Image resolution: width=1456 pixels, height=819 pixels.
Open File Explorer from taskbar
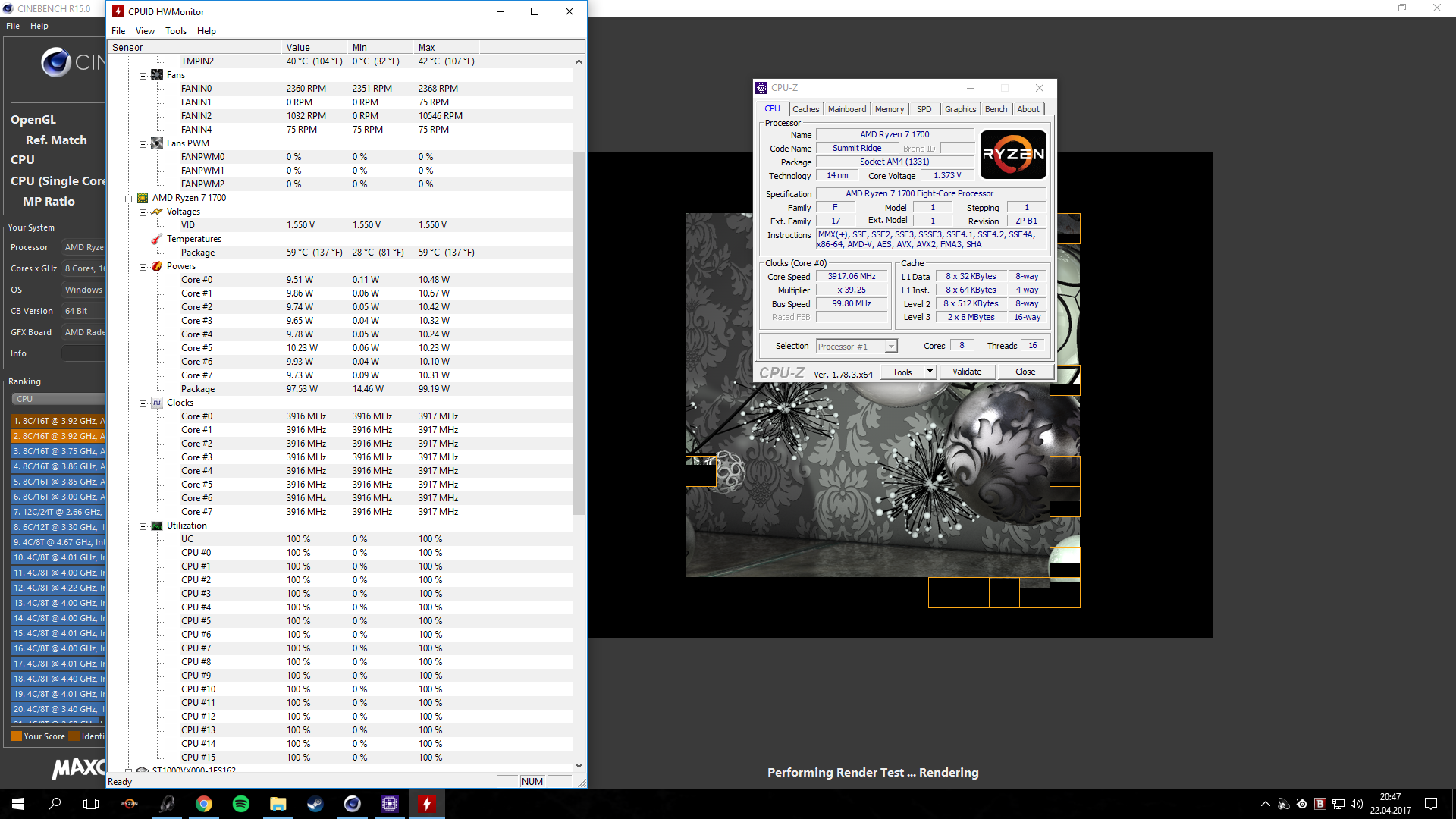point(278,804)
